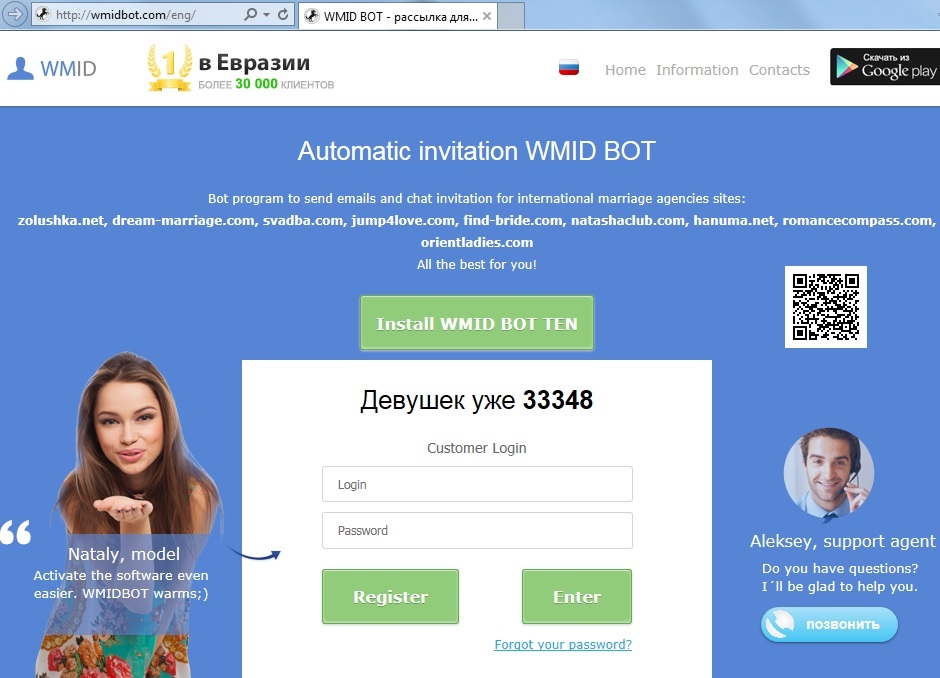Click the Enter button

pyautogui.click(x=577, y=596)
